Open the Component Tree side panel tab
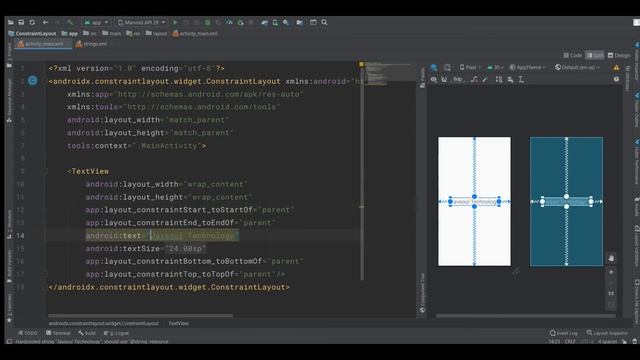Image resolution: width=640 pixels, height=360 pixels. [422, 292]
